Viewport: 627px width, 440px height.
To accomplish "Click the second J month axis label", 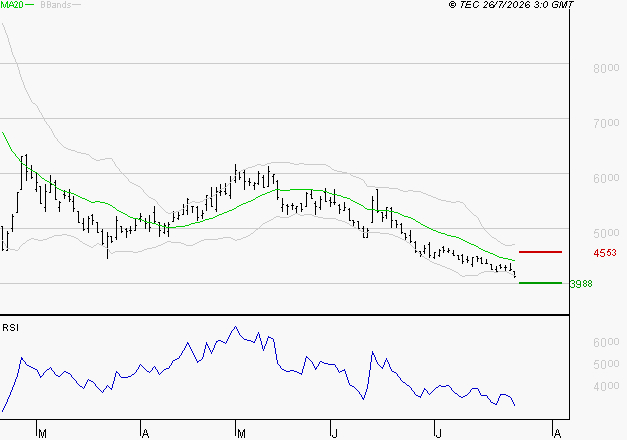I will point(439,434).
